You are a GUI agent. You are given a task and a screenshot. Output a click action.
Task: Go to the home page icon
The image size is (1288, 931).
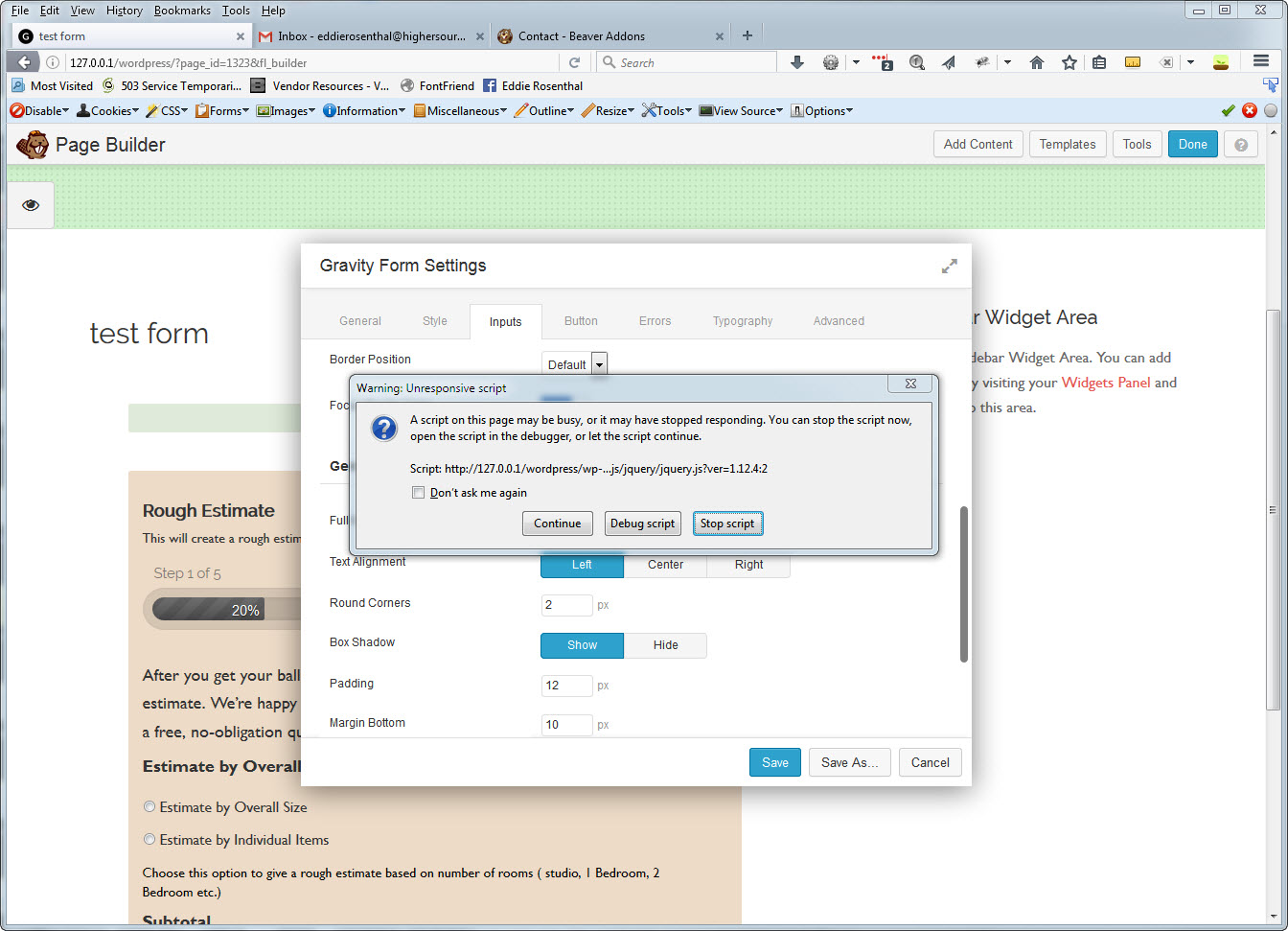click(1037, 62)
